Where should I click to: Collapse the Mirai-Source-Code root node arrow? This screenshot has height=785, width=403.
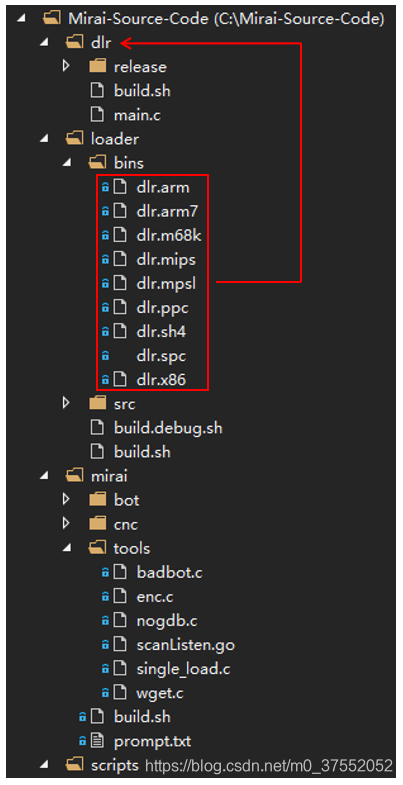coord(21,19)
